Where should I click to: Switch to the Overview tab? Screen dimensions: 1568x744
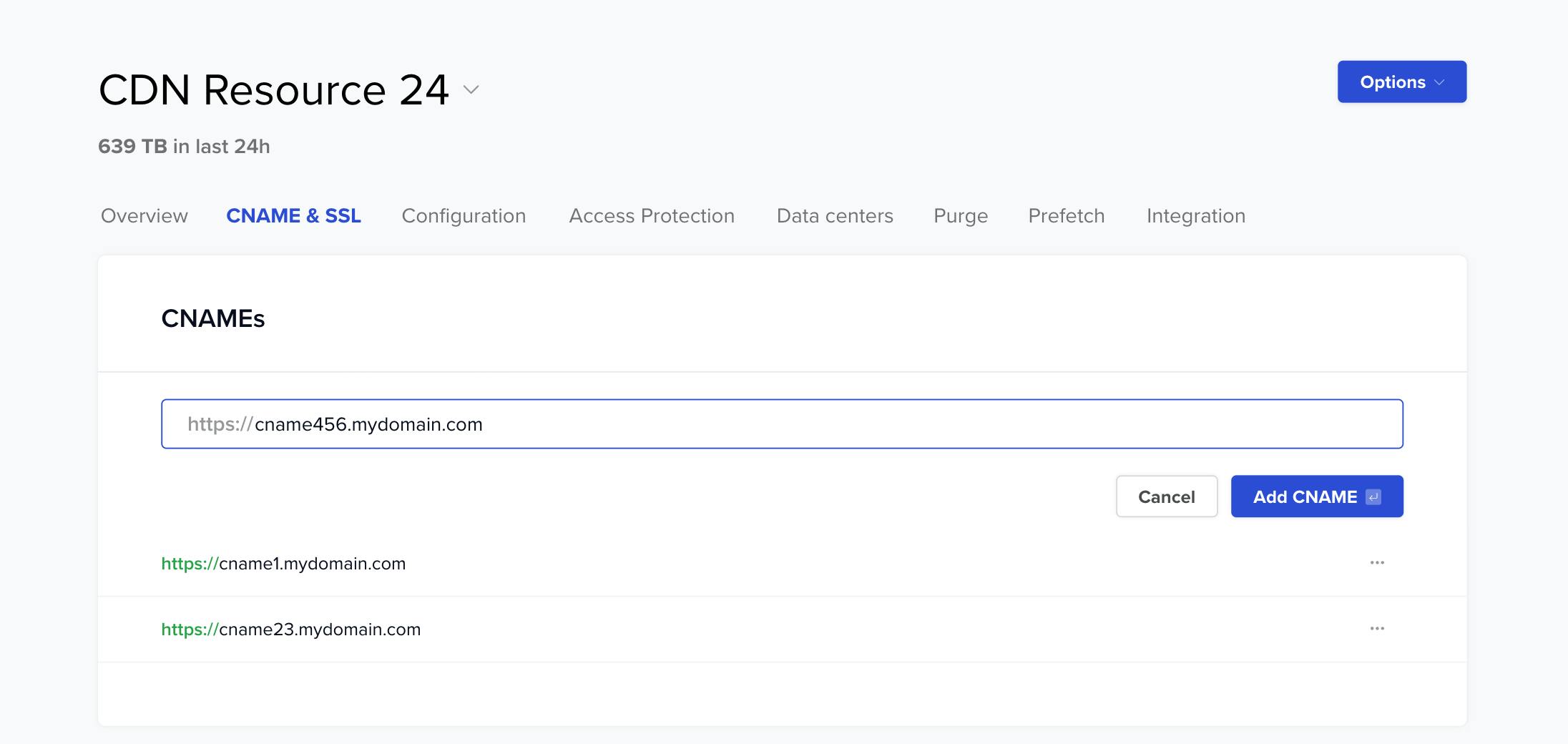(x=144, y=216)
